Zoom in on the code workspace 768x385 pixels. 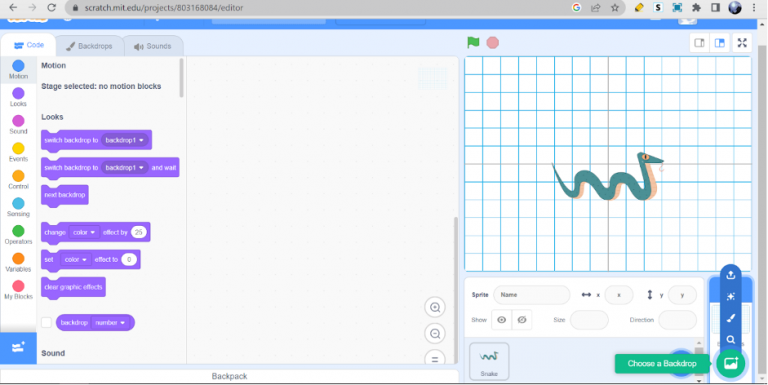(x=434, y=308)
